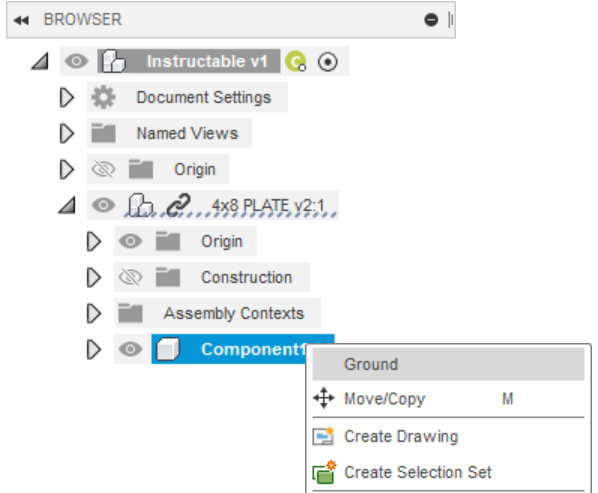The width and height of the screenshot is (598, 493).
Task: Collapse the 4x8 PLATE v2:1 tree node
Action: pos(67,205)
